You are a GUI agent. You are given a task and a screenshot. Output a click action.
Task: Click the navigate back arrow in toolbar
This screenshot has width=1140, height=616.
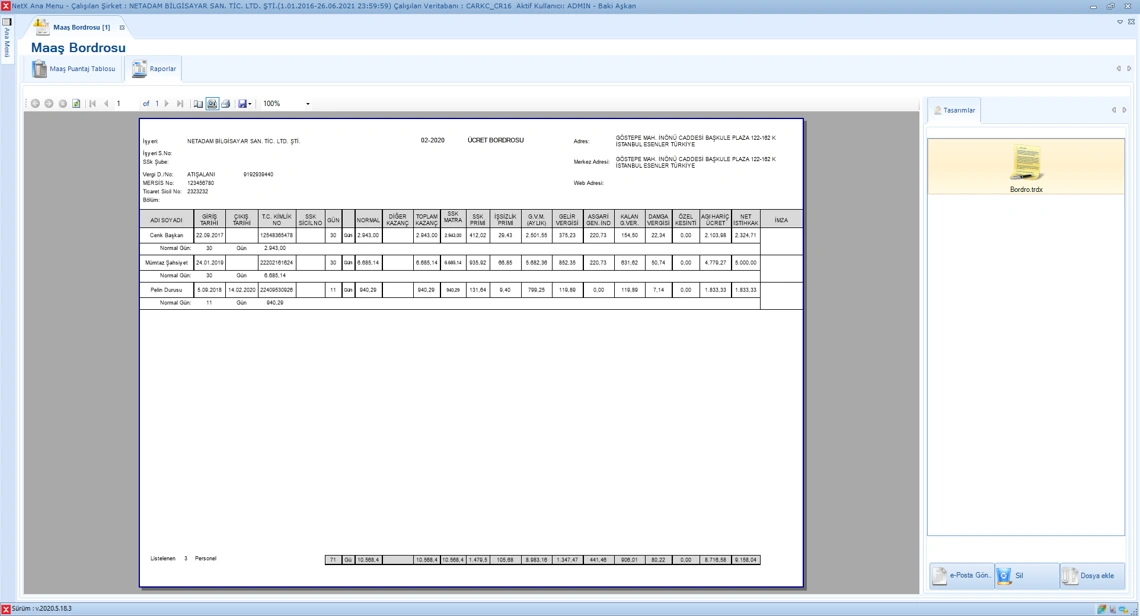point(35,104)
